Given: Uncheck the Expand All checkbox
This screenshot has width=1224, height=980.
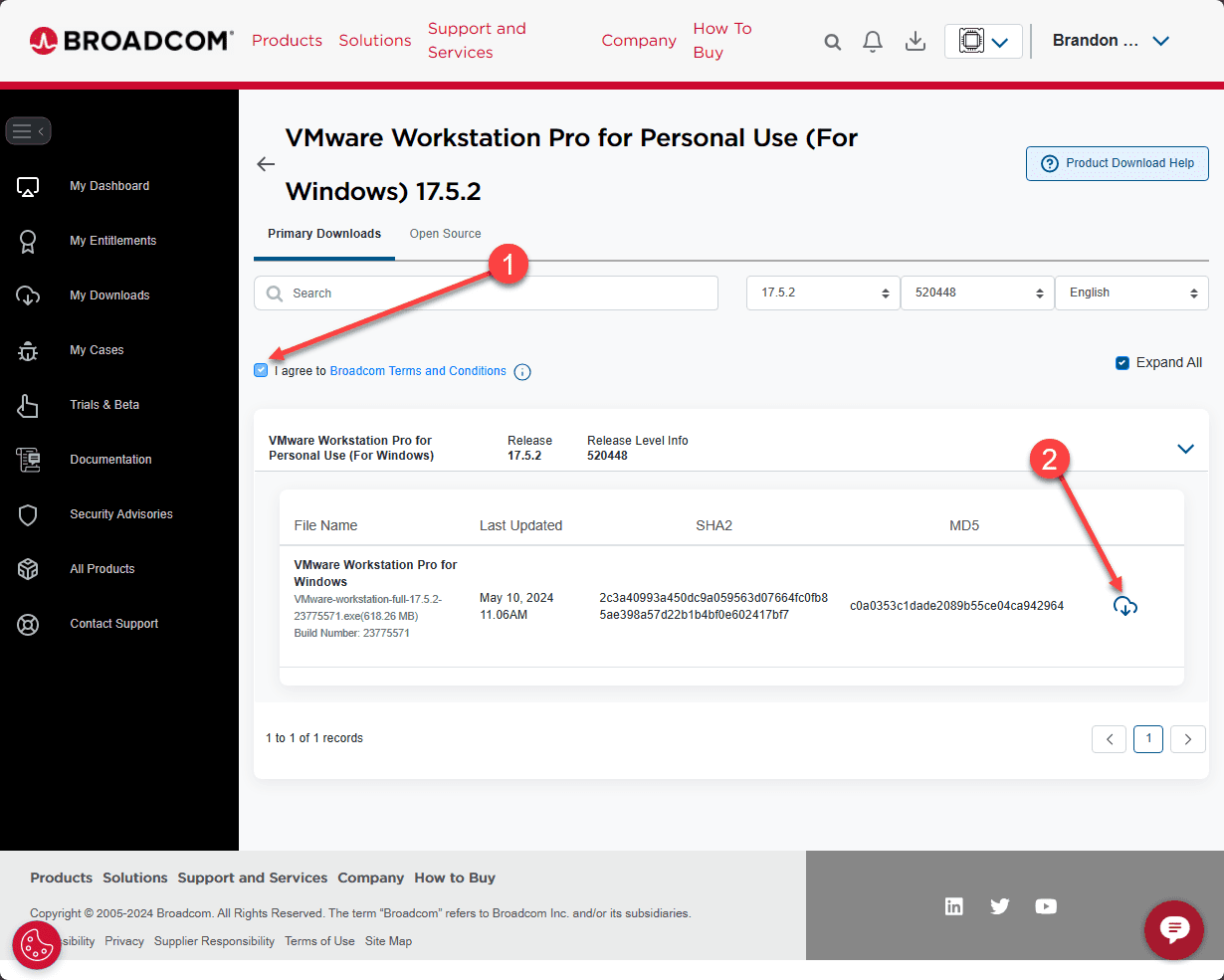Looking at the screenshot, I should coord(1122,363).
